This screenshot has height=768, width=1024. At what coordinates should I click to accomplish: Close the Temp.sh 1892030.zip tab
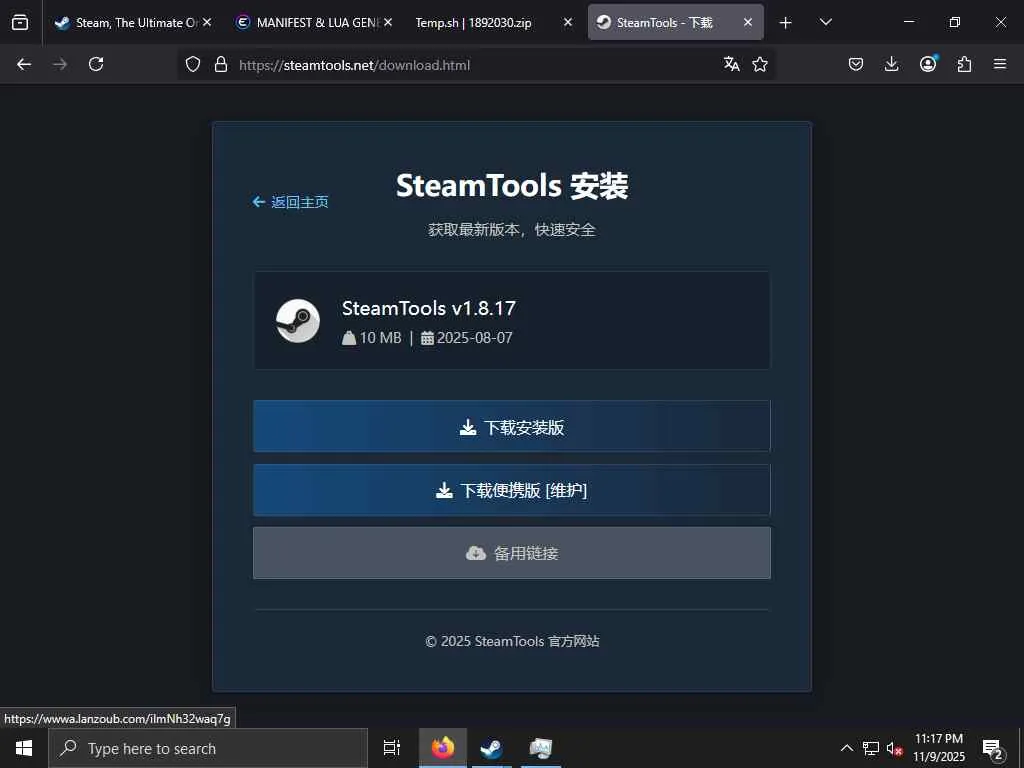click(x=568, y=22)
